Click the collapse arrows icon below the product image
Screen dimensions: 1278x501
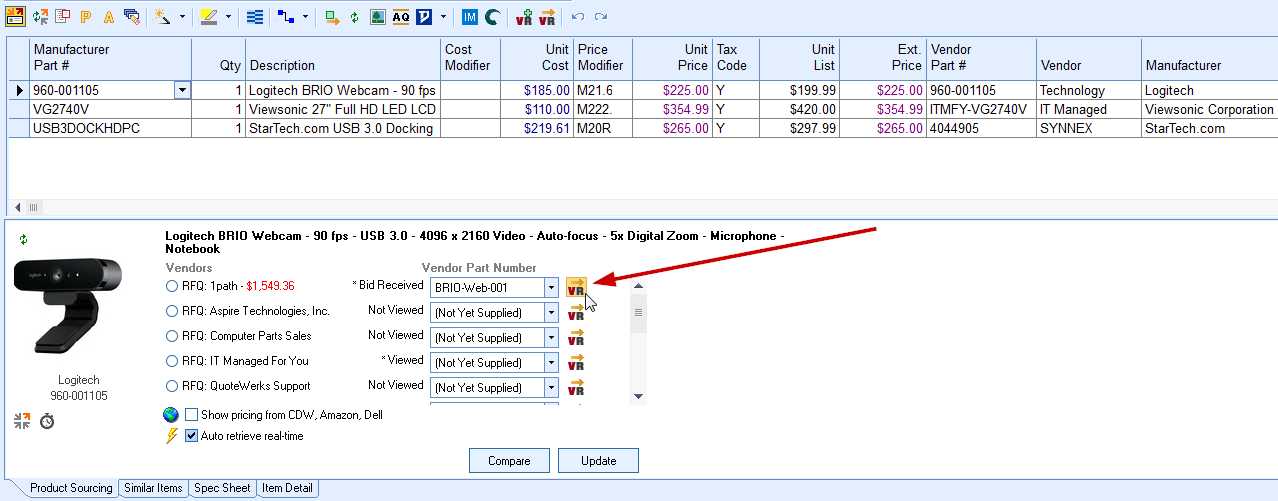pos(22,421)
